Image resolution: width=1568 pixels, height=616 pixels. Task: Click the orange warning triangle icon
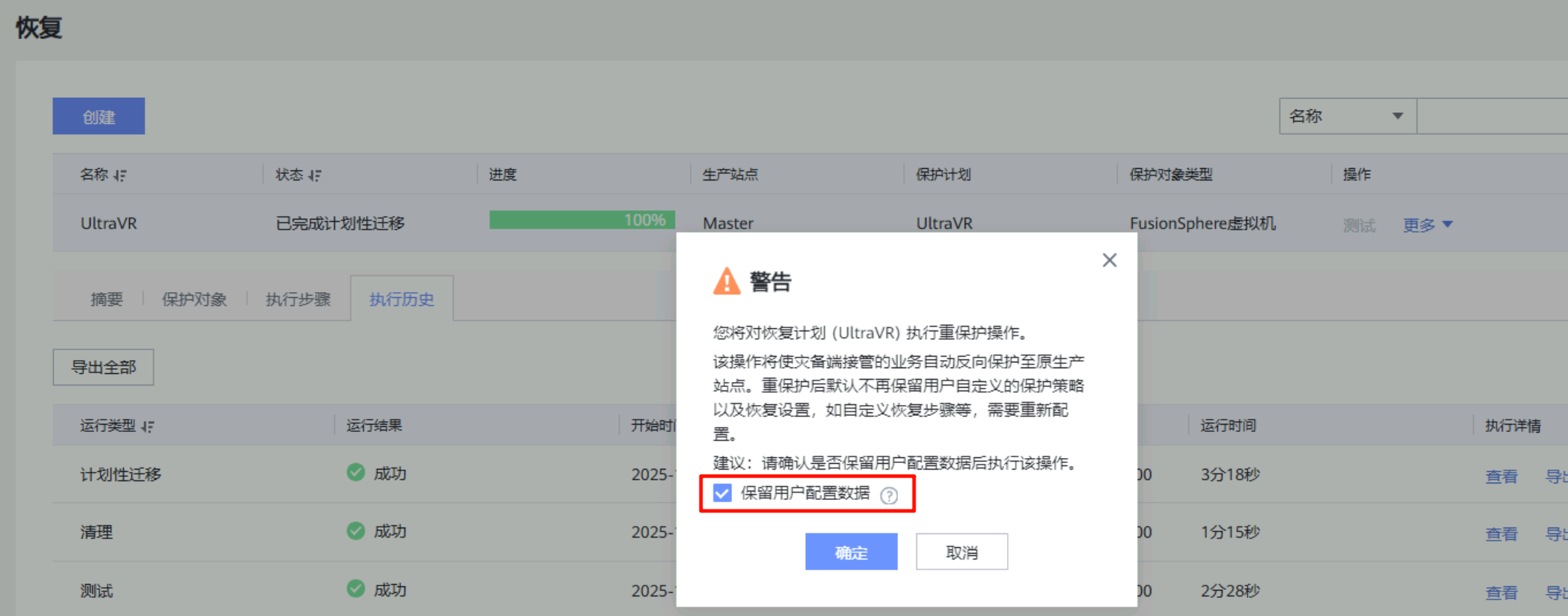coord(726,281)
